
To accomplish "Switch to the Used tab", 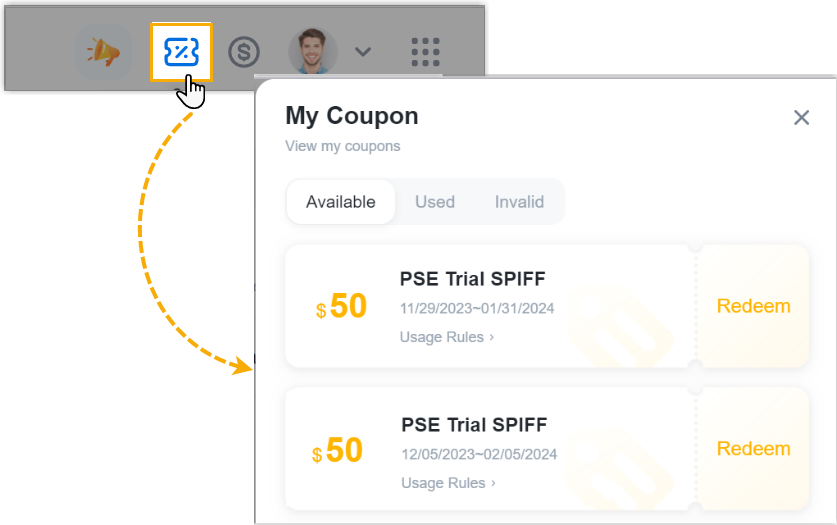I will coord(435,202).
